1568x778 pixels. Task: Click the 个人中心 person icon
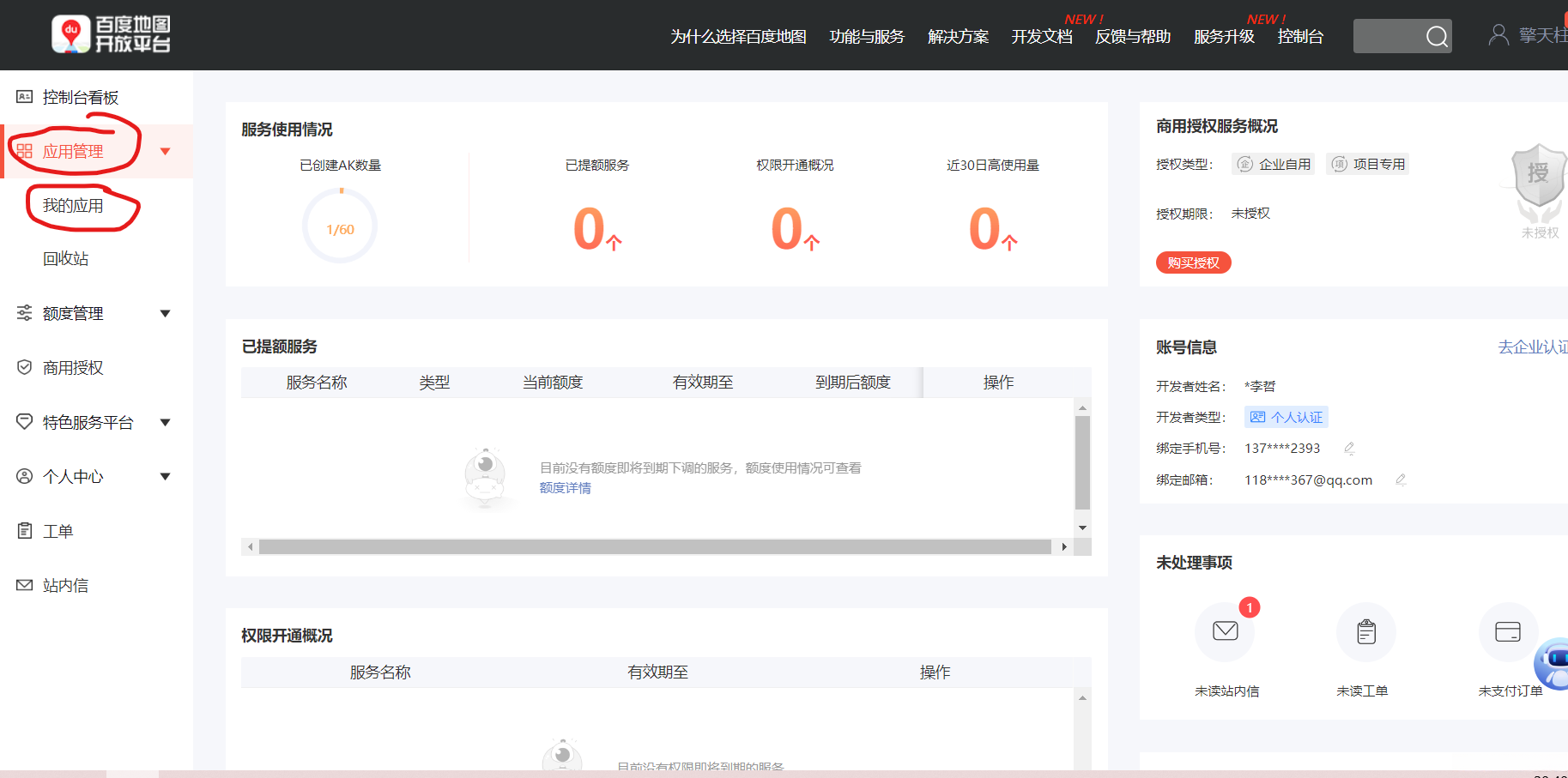coord(25,476)
